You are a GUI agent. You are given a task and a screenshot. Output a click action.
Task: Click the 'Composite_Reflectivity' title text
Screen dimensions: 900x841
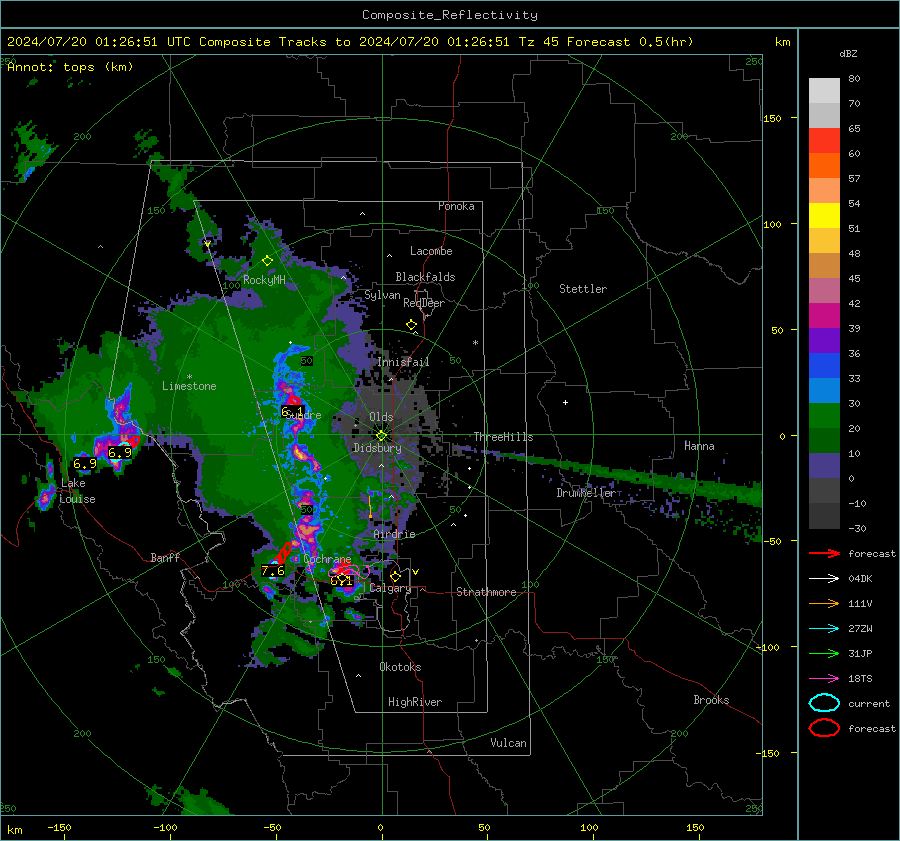click(449, 15)
